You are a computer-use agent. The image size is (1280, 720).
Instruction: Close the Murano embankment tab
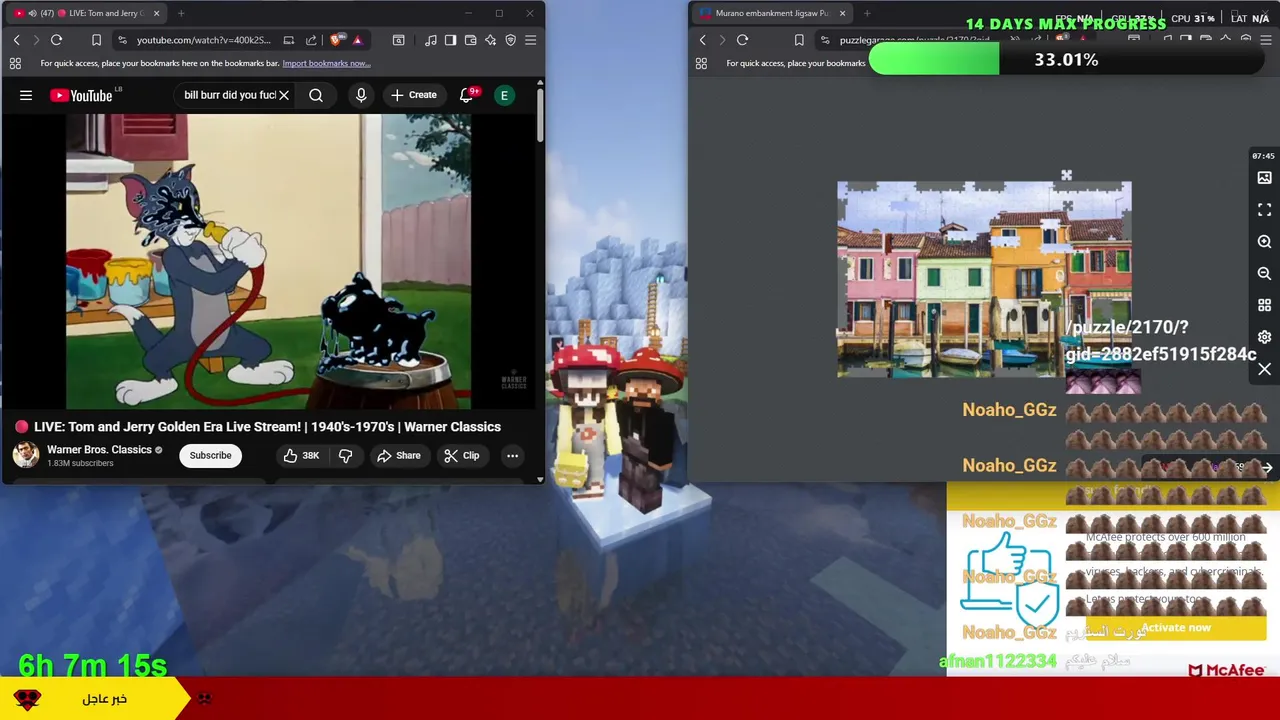coord(842,13)
